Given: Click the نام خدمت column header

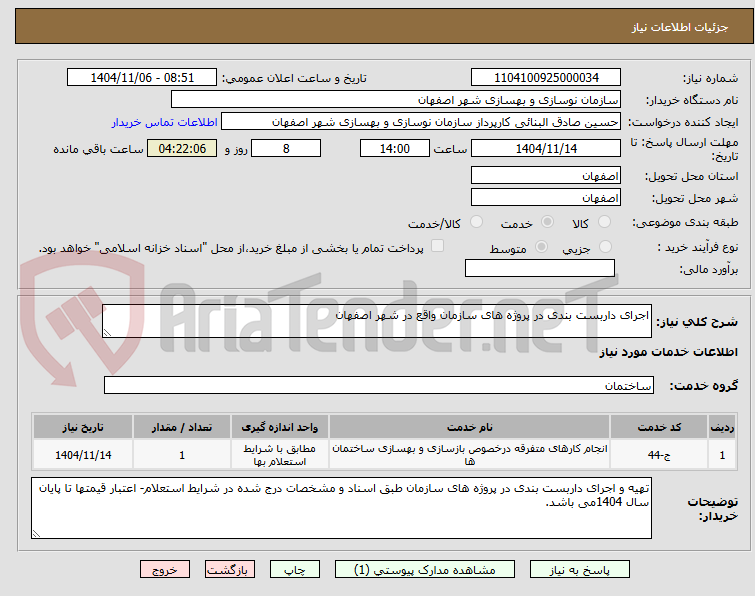Looking at the screenshot, I should (x=469, y=428).
